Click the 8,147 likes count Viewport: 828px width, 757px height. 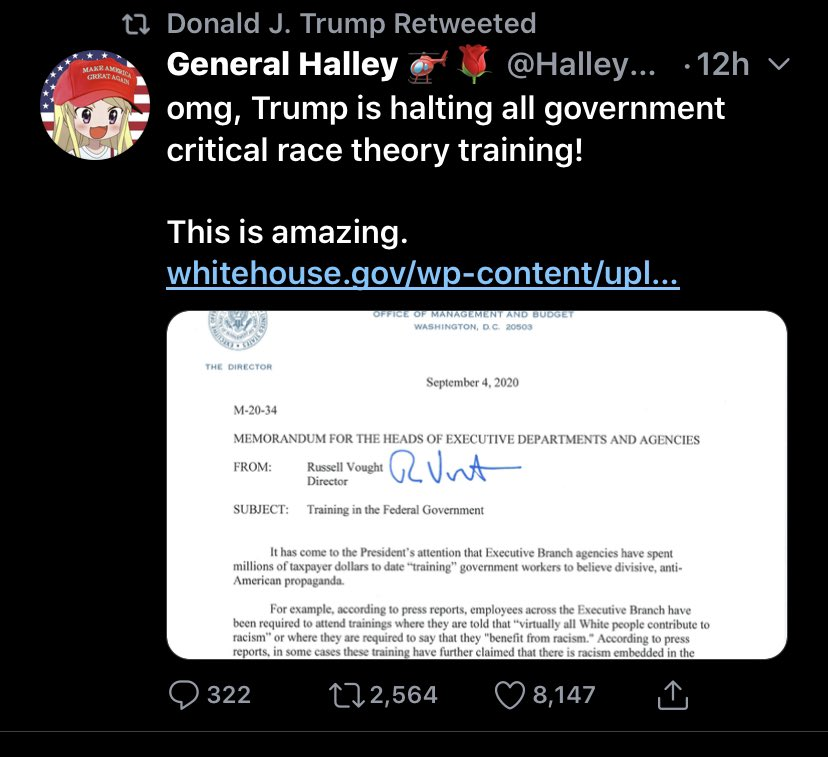564,694
